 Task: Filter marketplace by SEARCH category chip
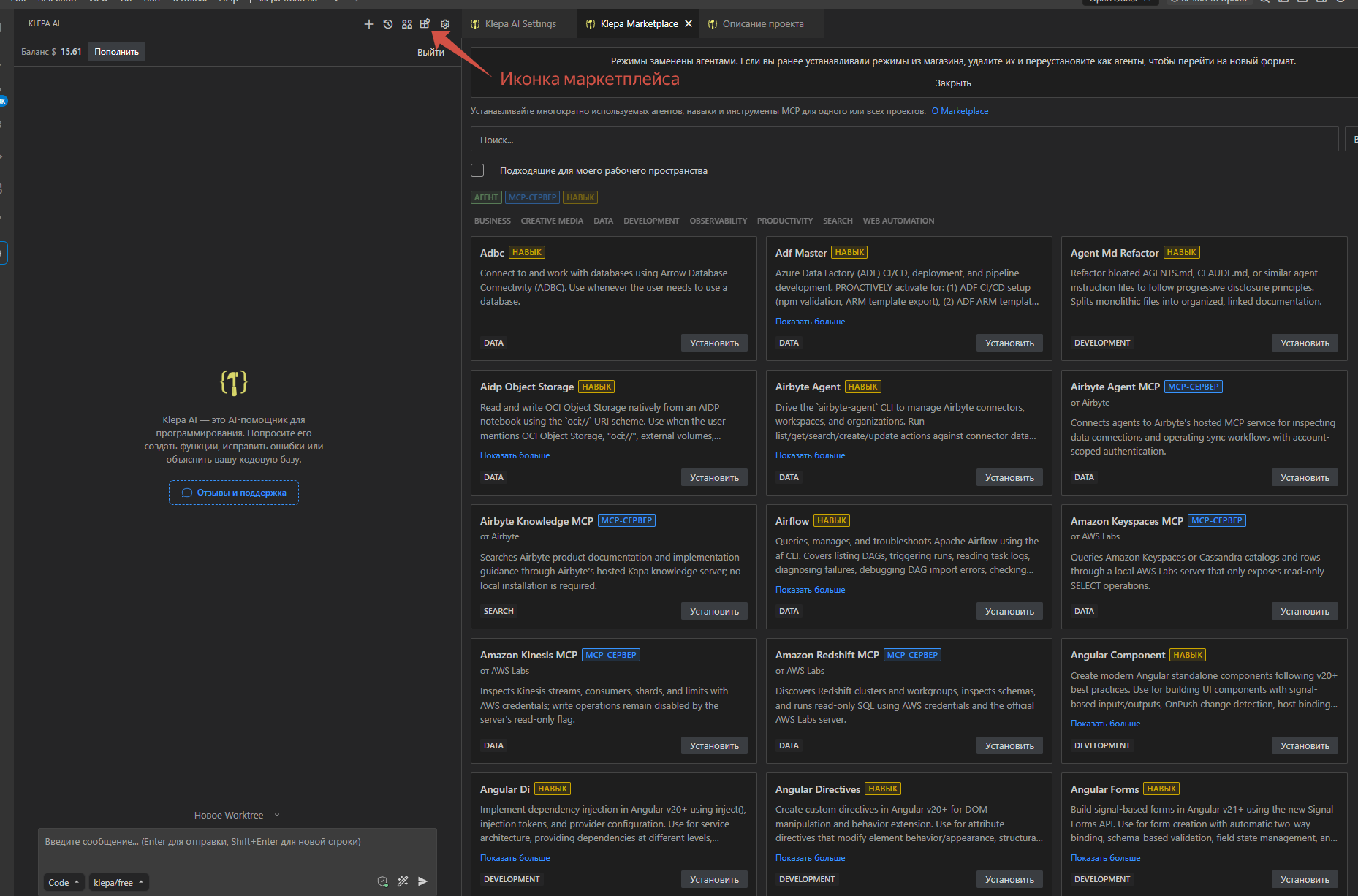click(x=838, y=221)
